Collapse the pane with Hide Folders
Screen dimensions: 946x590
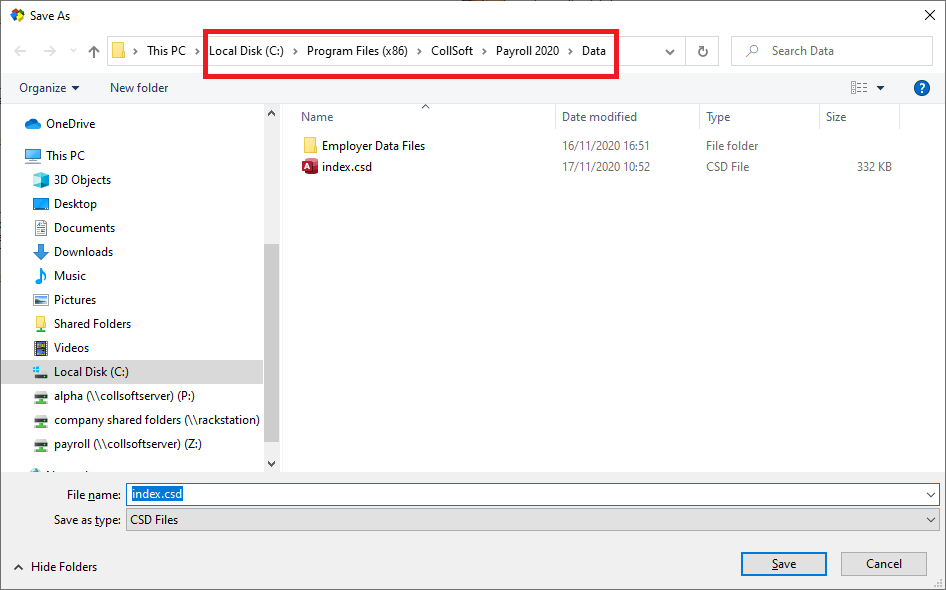56,567
